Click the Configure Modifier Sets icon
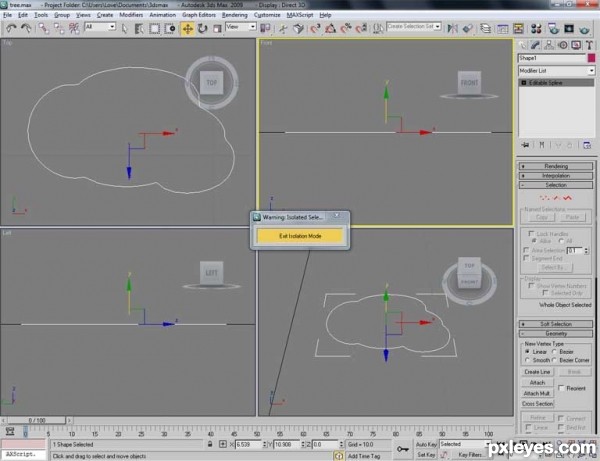Viewport: 600px width, 461px height. [587, 145]
